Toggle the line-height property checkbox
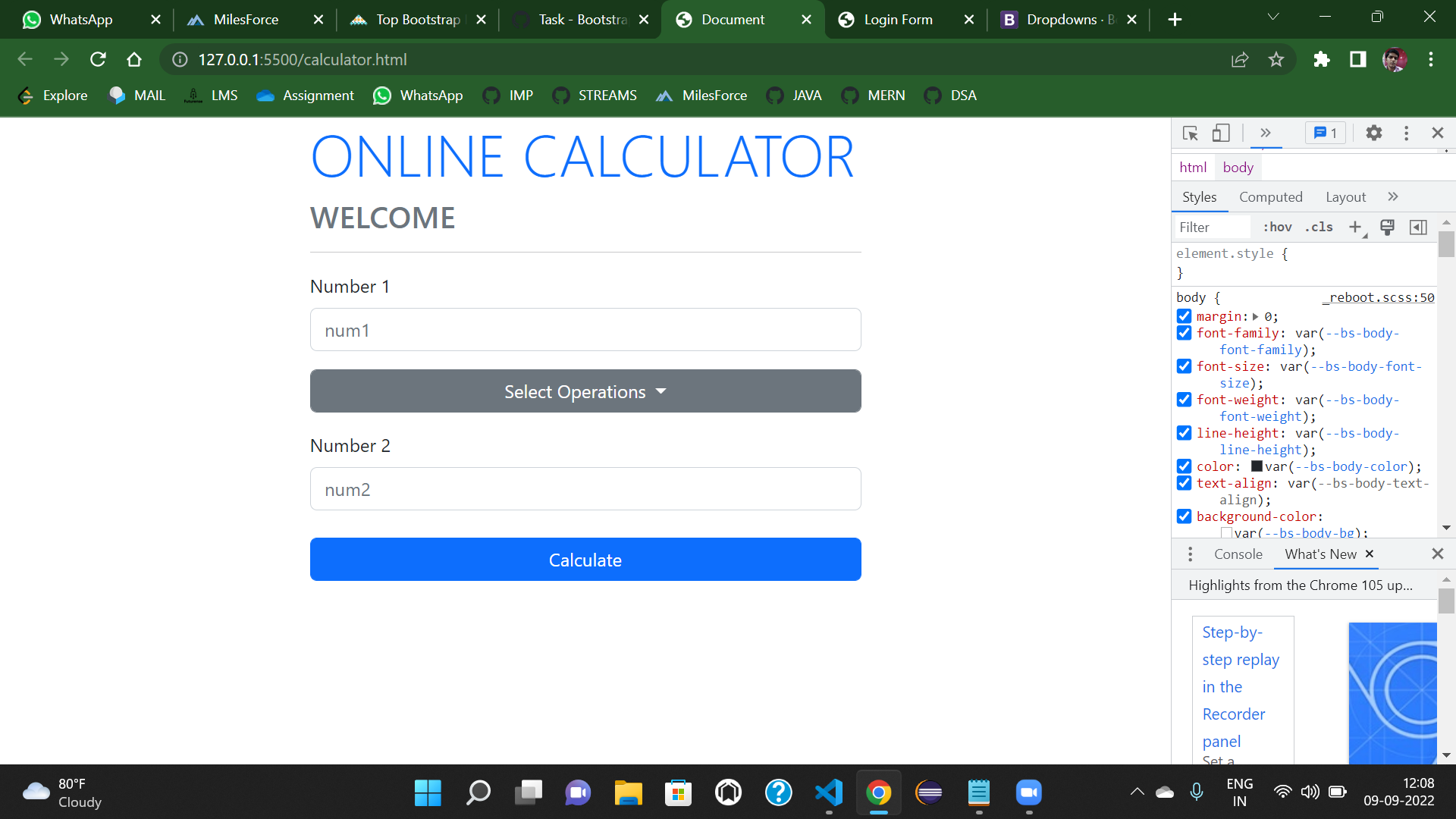 click(1184, 433)
